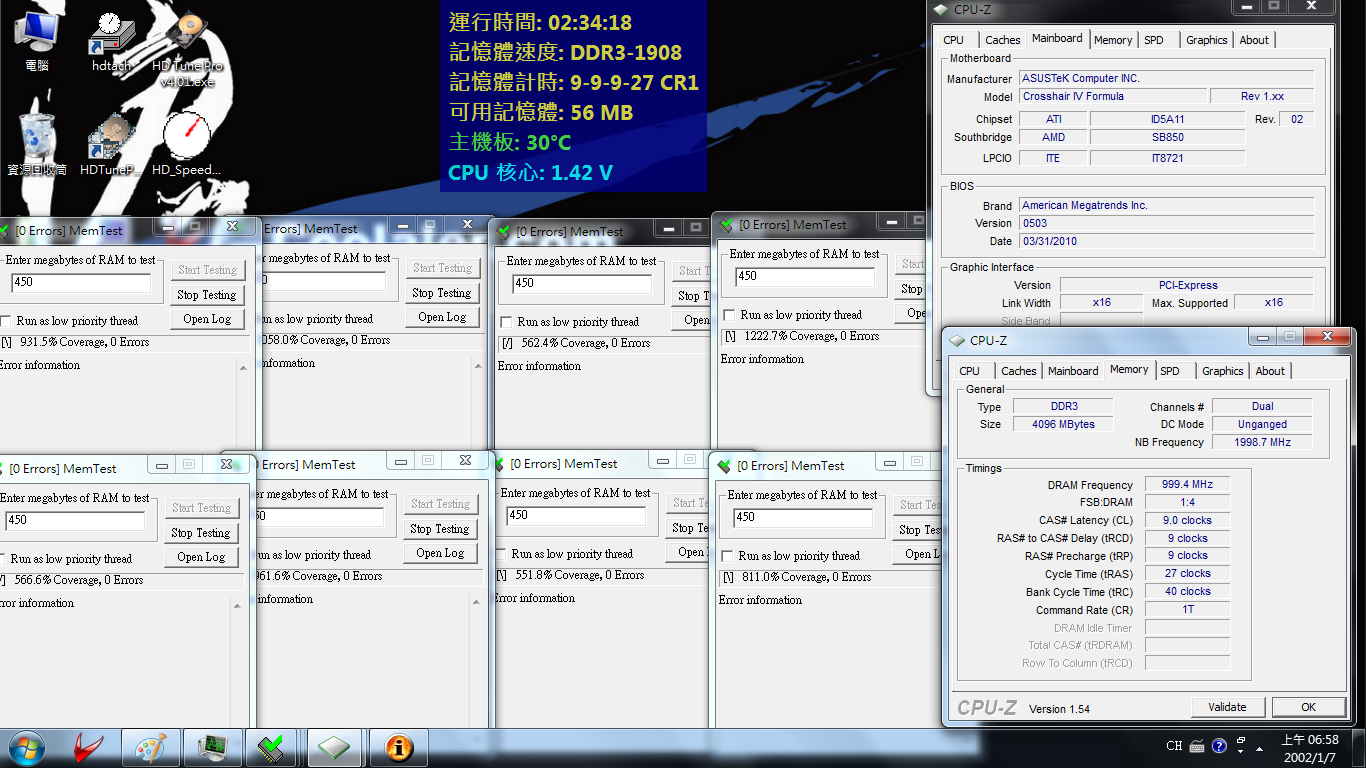Click MemTest title icon of 562.4% window
Screen dimensions: 1366x768
[505, 231]
